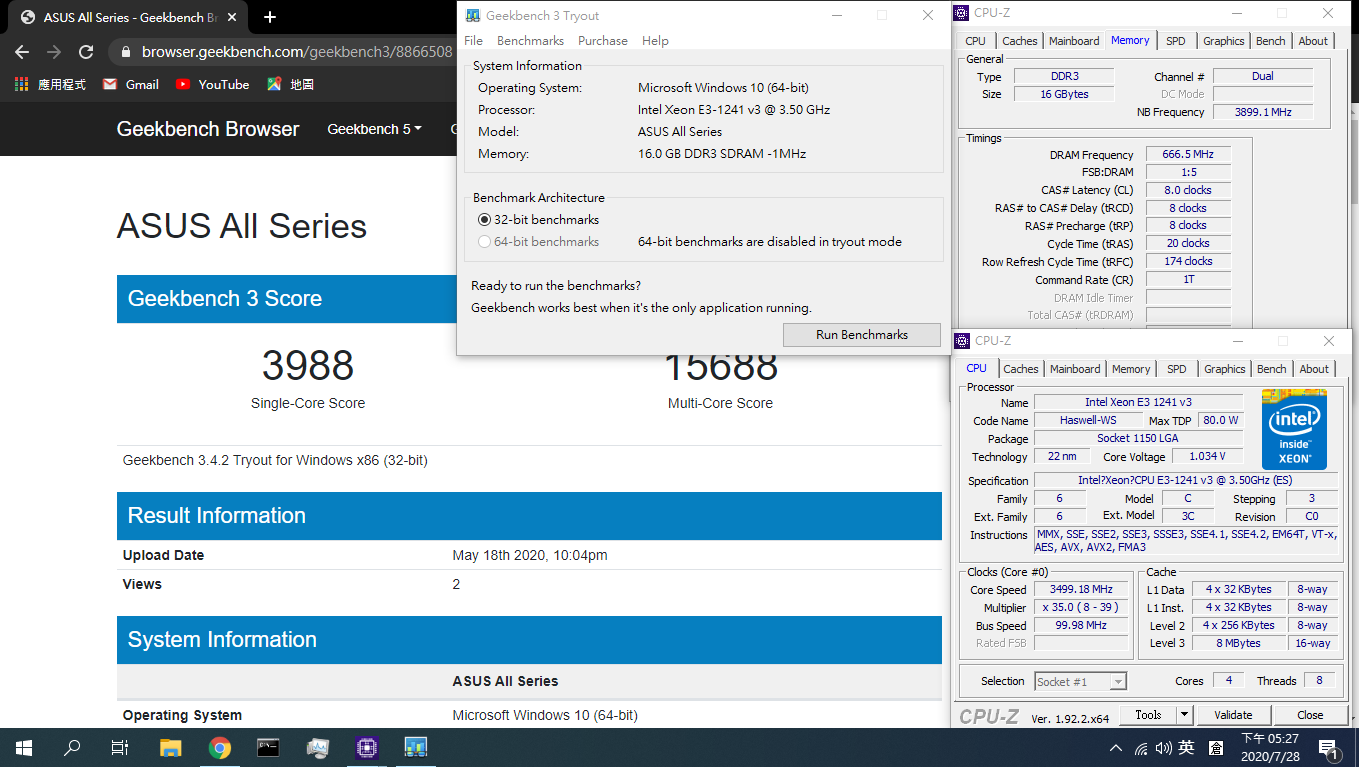Open Bench tab in CPU-Z processor window
Screen dimensions: 1359x767
tap(1272, 369)
